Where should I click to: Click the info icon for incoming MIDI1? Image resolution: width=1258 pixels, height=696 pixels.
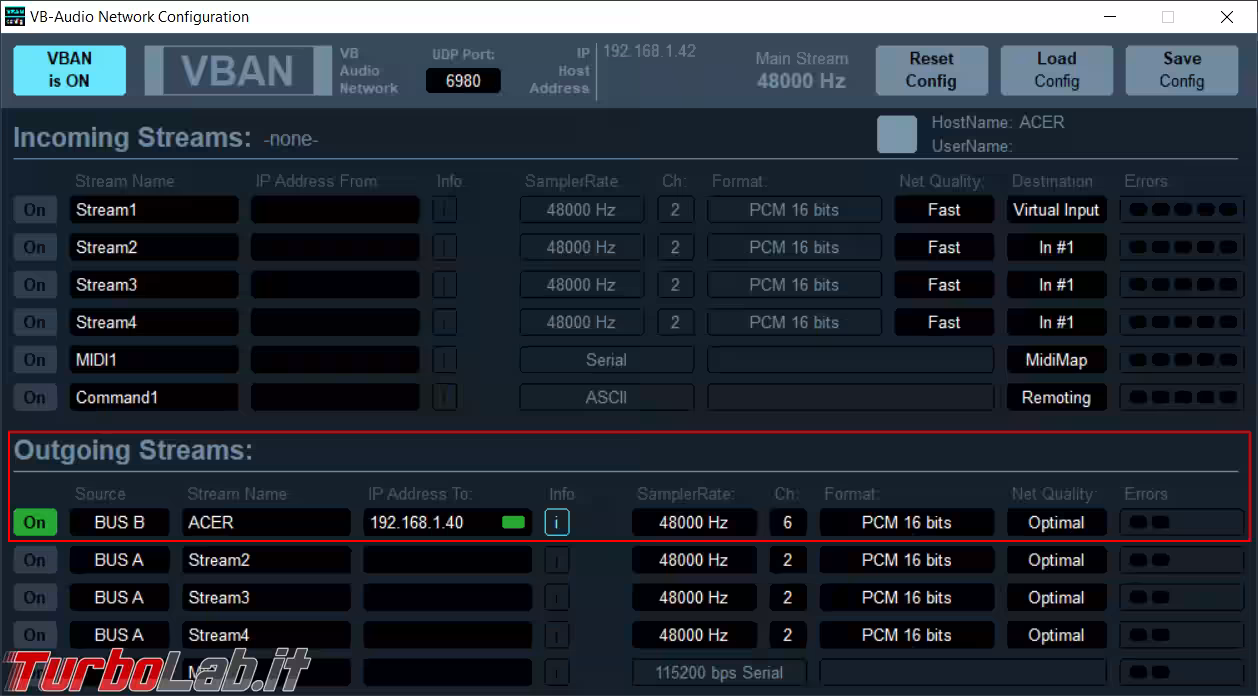click(x=444, y=360)
